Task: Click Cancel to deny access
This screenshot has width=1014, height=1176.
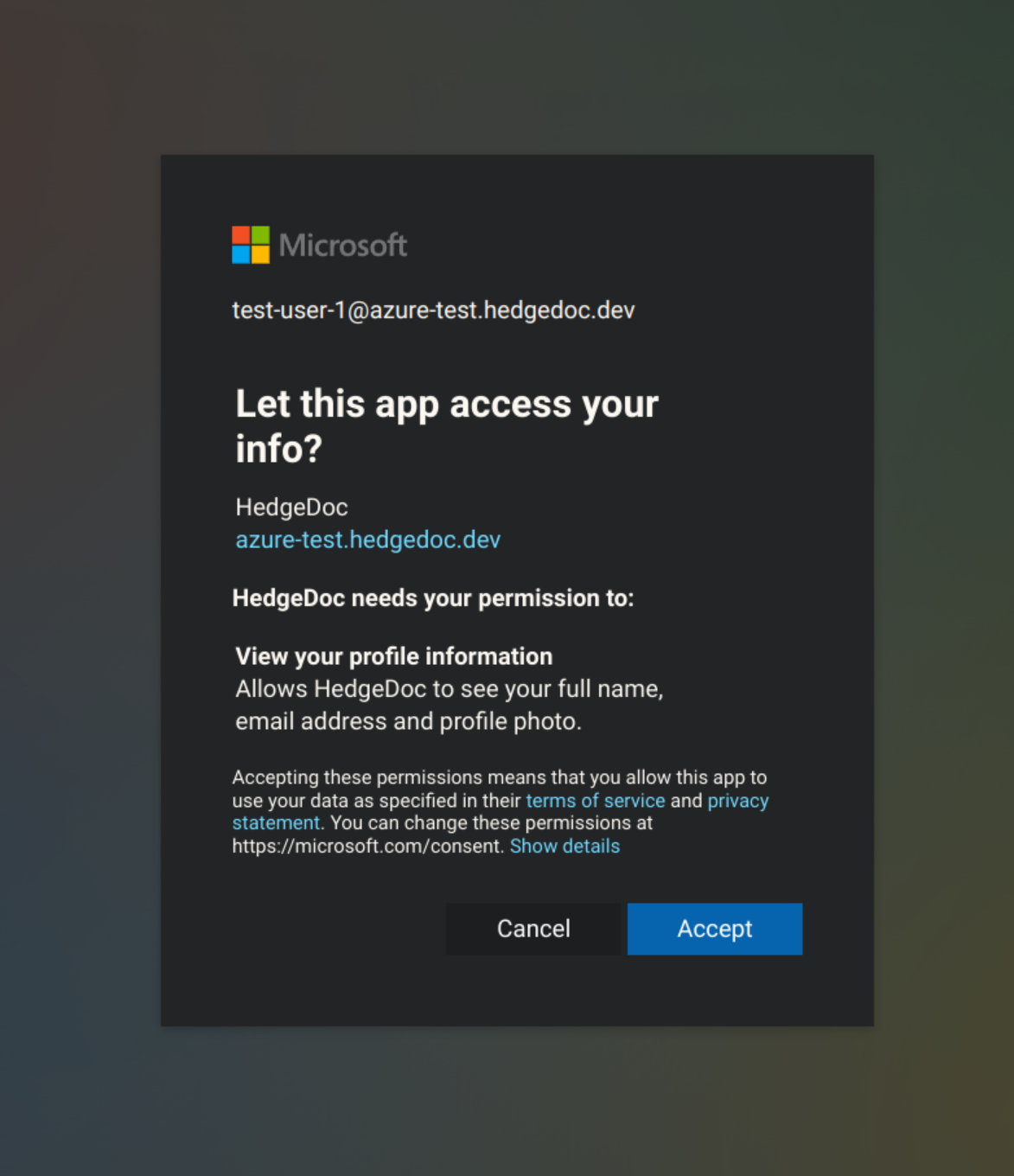Action: point(533,929)
